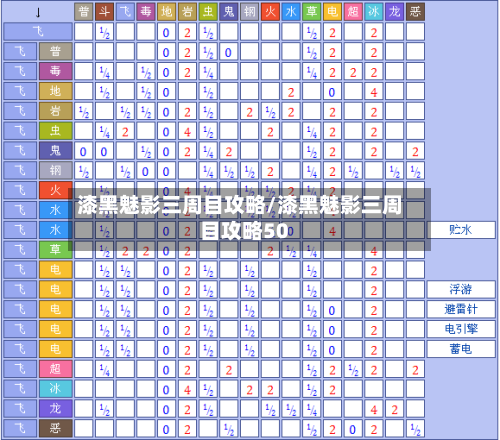Select the 地 row label on left
Viewport: 500px width, 440px height.
pyautogui.click(x=55, y=91)
